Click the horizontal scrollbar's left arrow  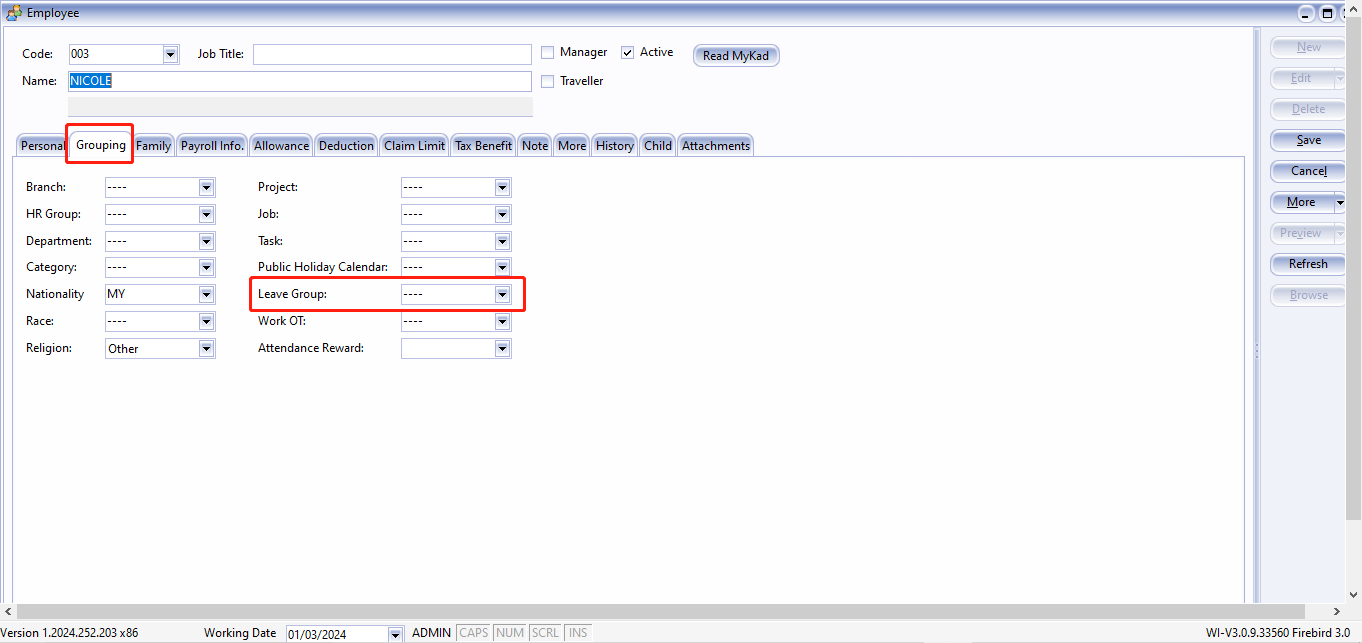[9, 610]
